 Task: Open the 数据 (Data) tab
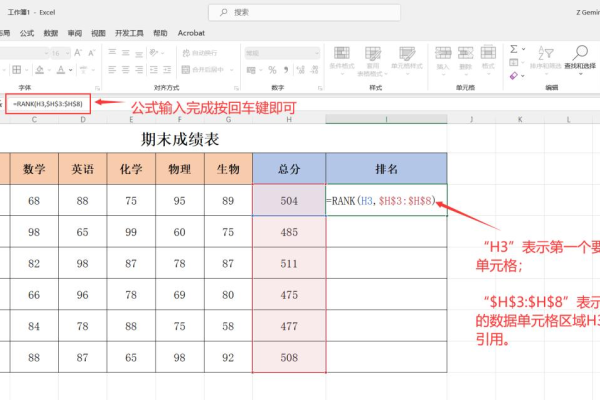(51, 33)
